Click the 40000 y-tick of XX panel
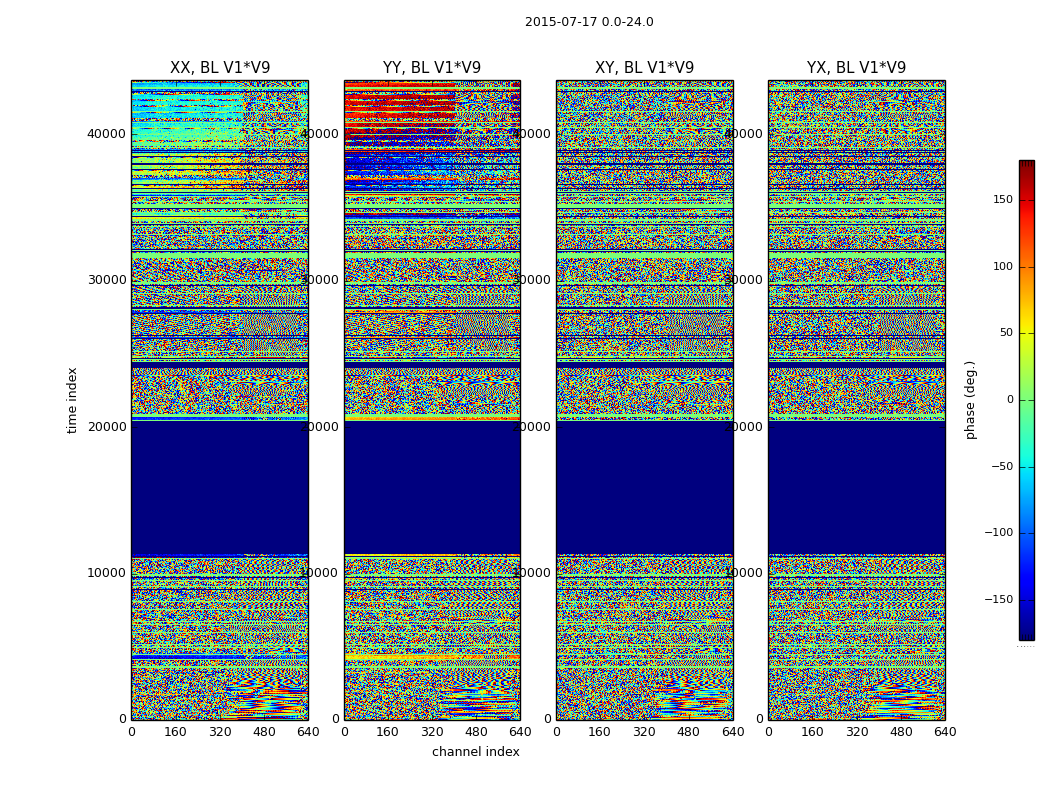 (x=107, y=134)
